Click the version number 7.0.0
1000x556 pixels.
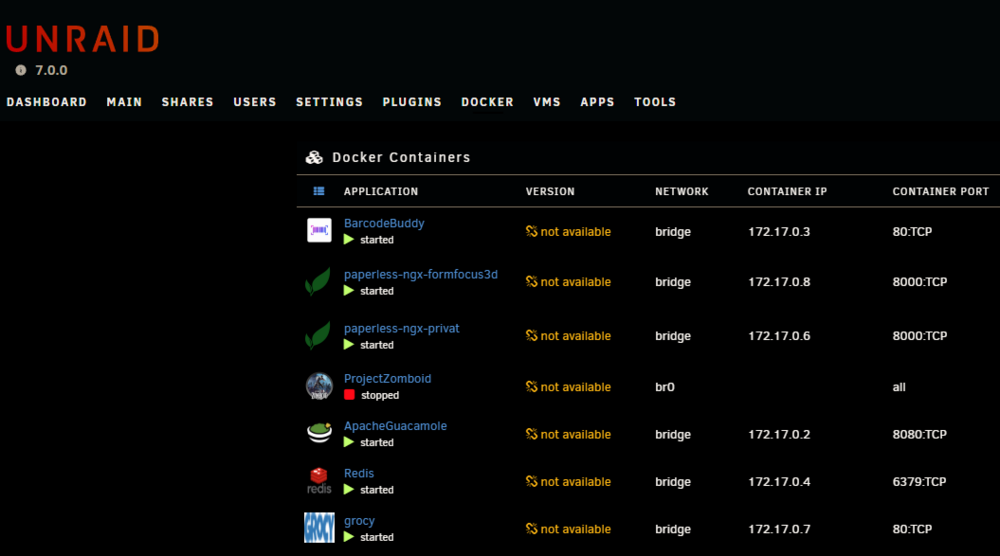click(x=51, y=70)
